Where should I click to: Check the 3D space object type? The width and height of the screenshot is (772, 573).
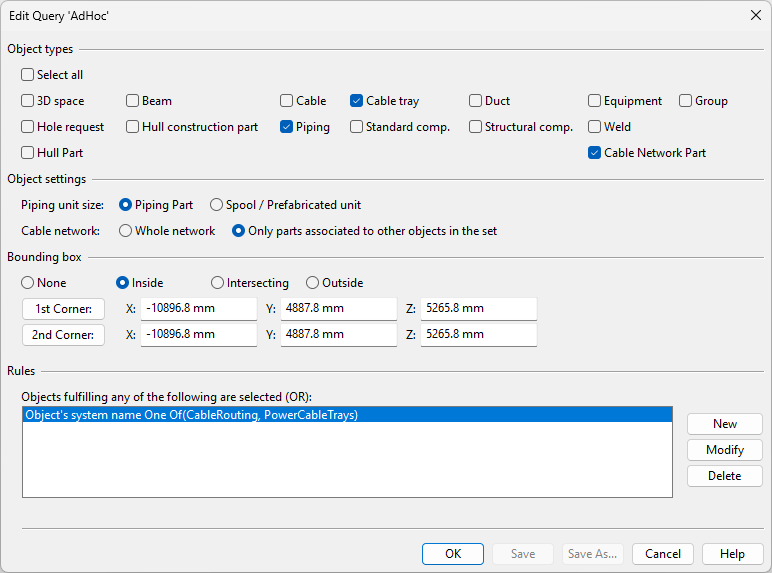28,101
